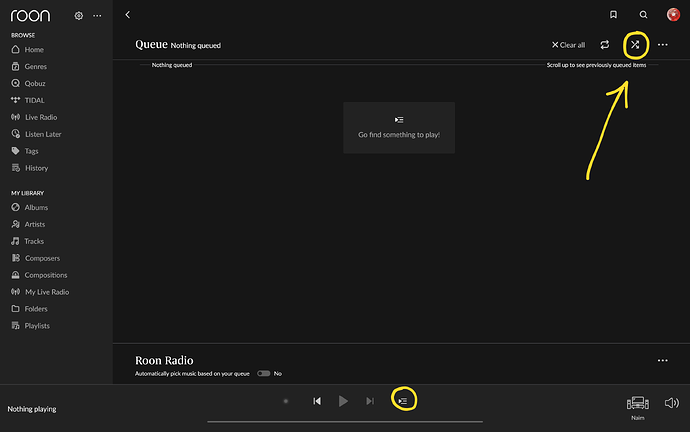The height and width of the screenshot is (432, 690).
Task: Click 'Scroll up to see previously queued items'
Action: click(596, 65)
